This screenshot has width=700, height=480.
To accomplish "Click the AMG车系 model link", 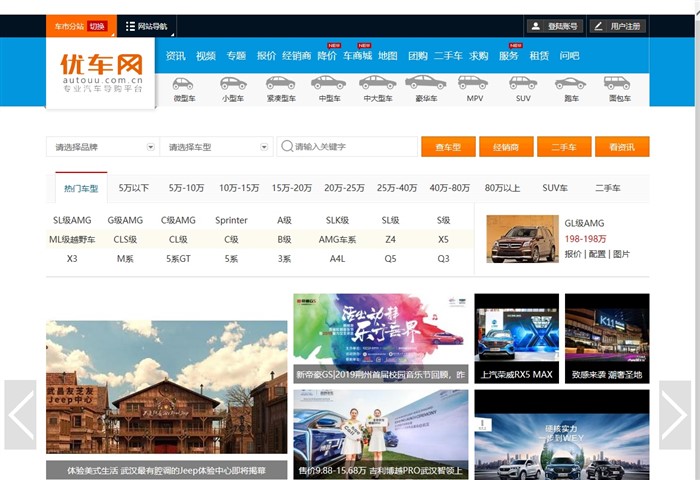I will tap(337, 239).
